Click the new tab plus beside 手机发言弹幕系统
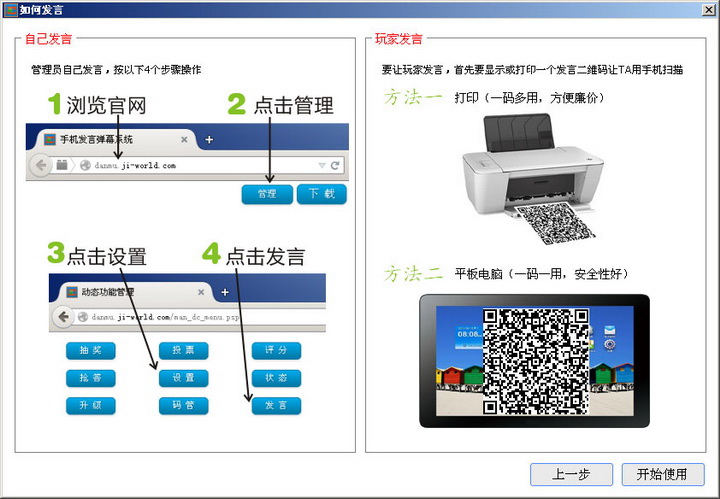 (209, 140)
